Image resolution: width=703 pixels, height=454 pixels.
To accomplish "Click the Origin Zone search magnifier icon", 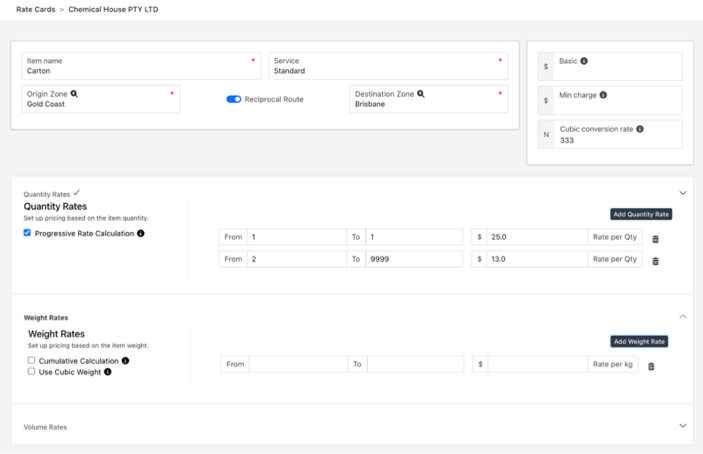I will click(x=74, y=94).
